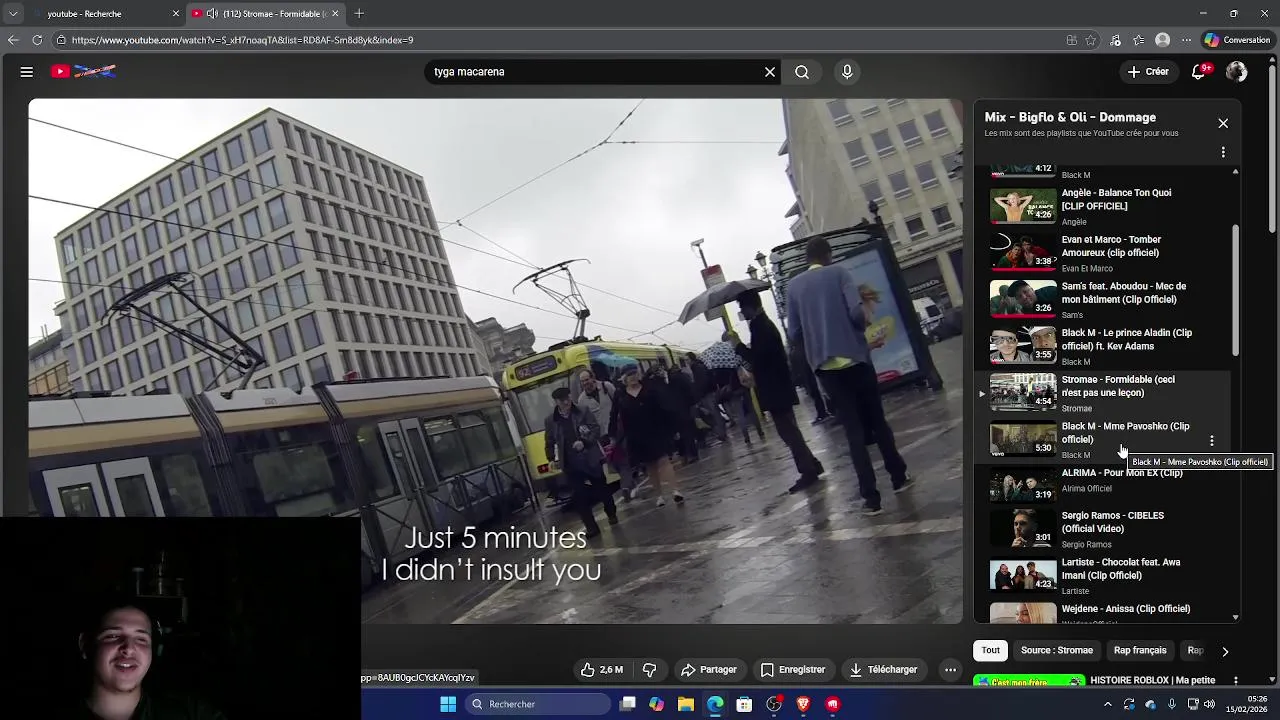This screenshot has height=720, width=1280.
Task: Dislike the video
Action: pos(649,670)
